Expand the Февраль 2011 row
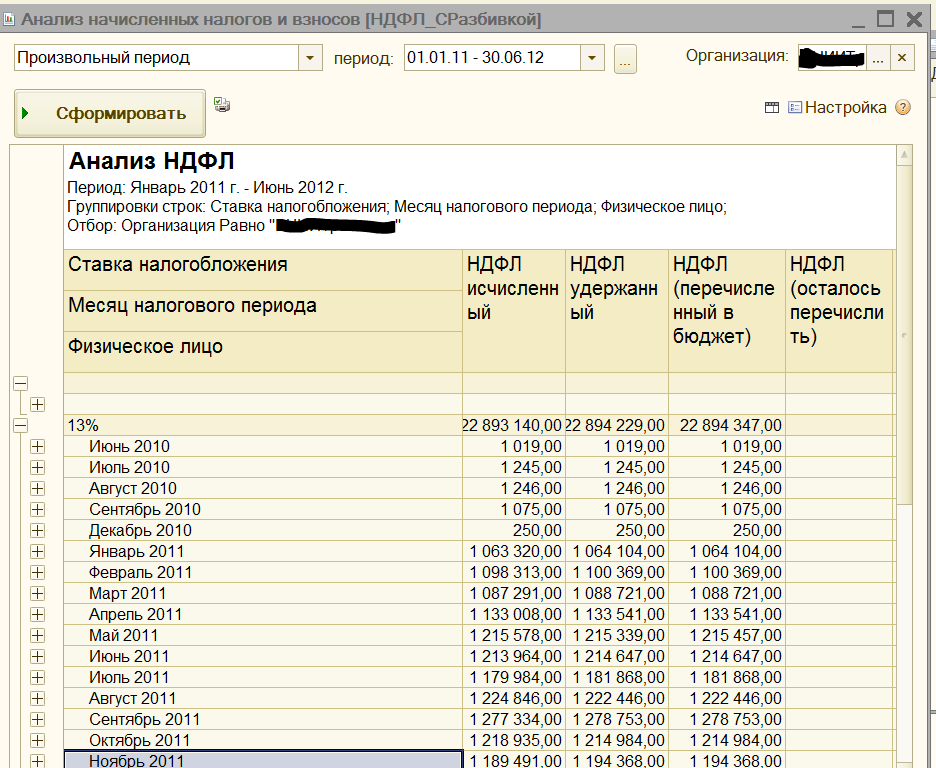Image resolution: width=936 pixels, height=768 pixels. click(x=37, y=572)
